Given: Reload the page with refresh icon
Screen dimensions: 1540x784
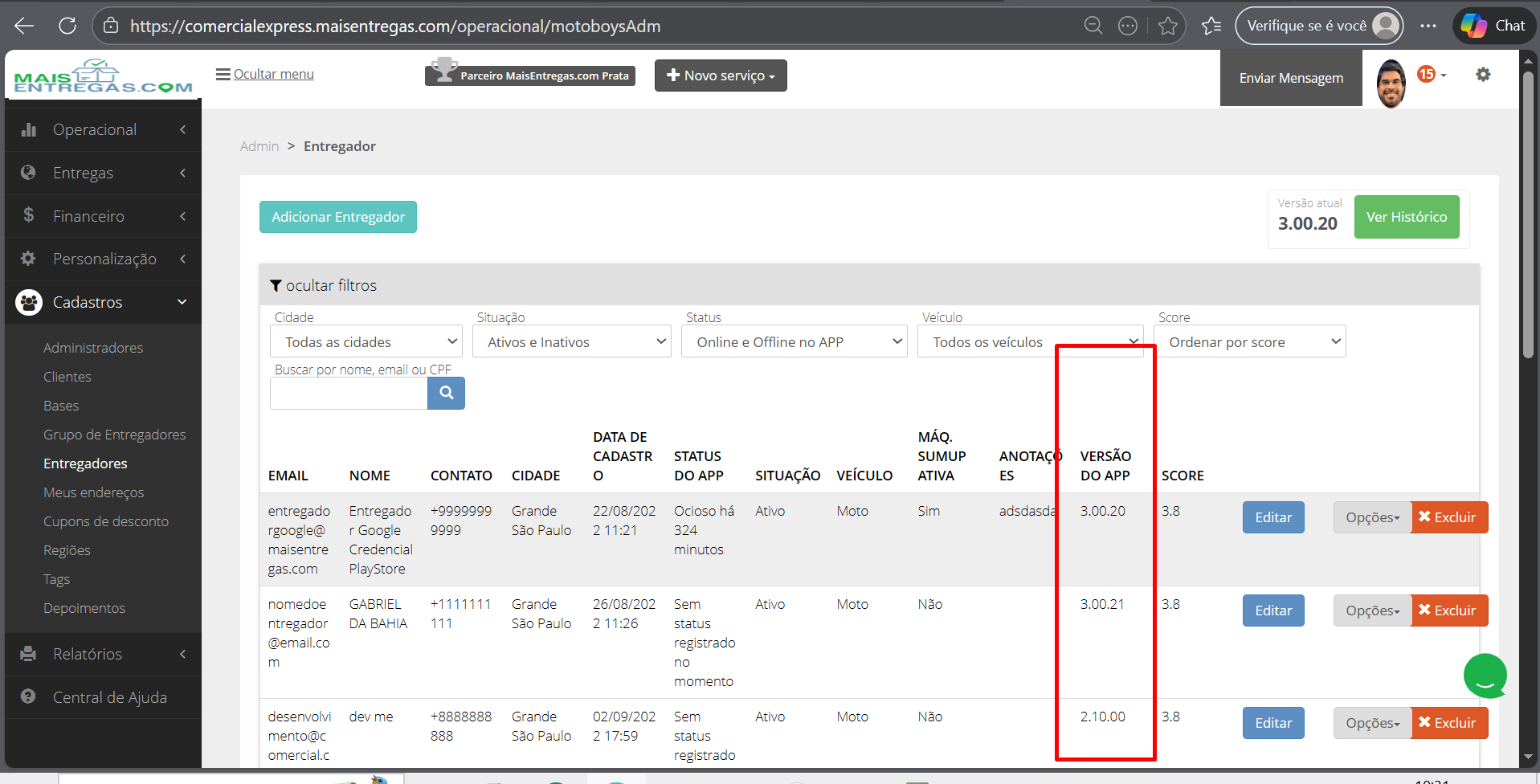Looking at the screenshot, I should click(67, 26).
